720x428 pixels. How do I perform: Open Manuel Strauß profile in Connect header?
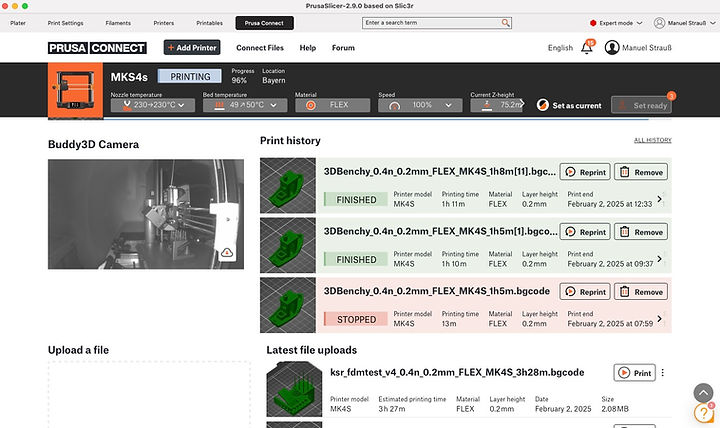tap(638, 47)
